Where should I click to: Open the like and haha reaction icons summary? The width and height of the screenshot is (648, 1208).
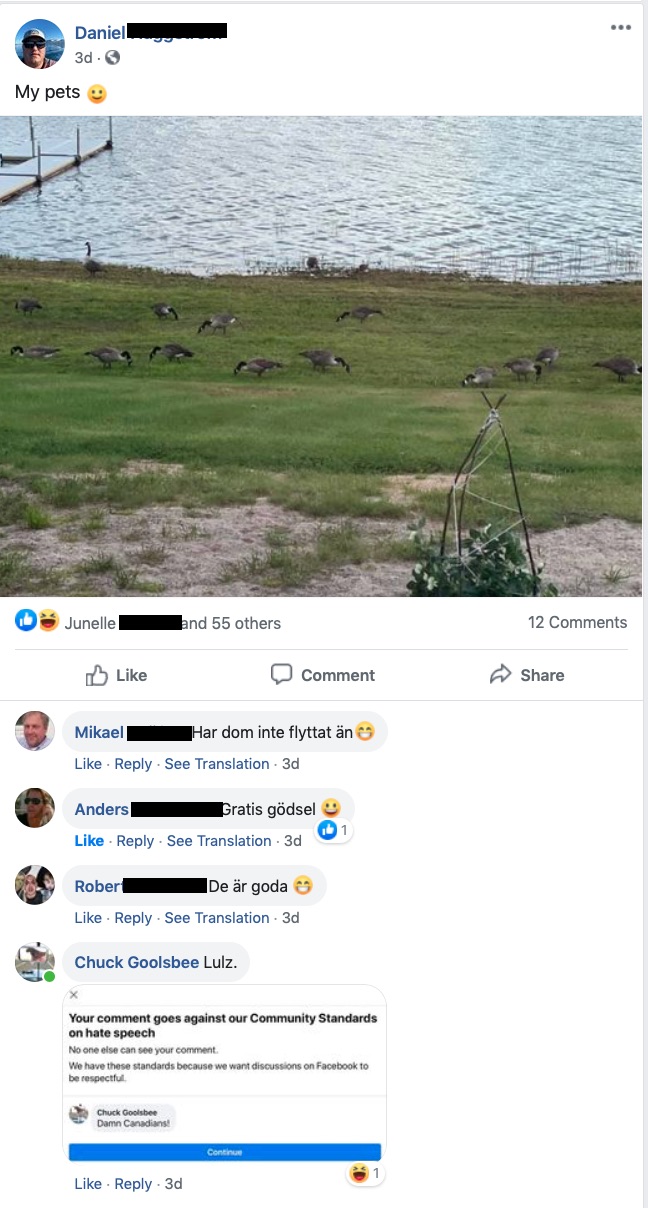coord(37,622)
